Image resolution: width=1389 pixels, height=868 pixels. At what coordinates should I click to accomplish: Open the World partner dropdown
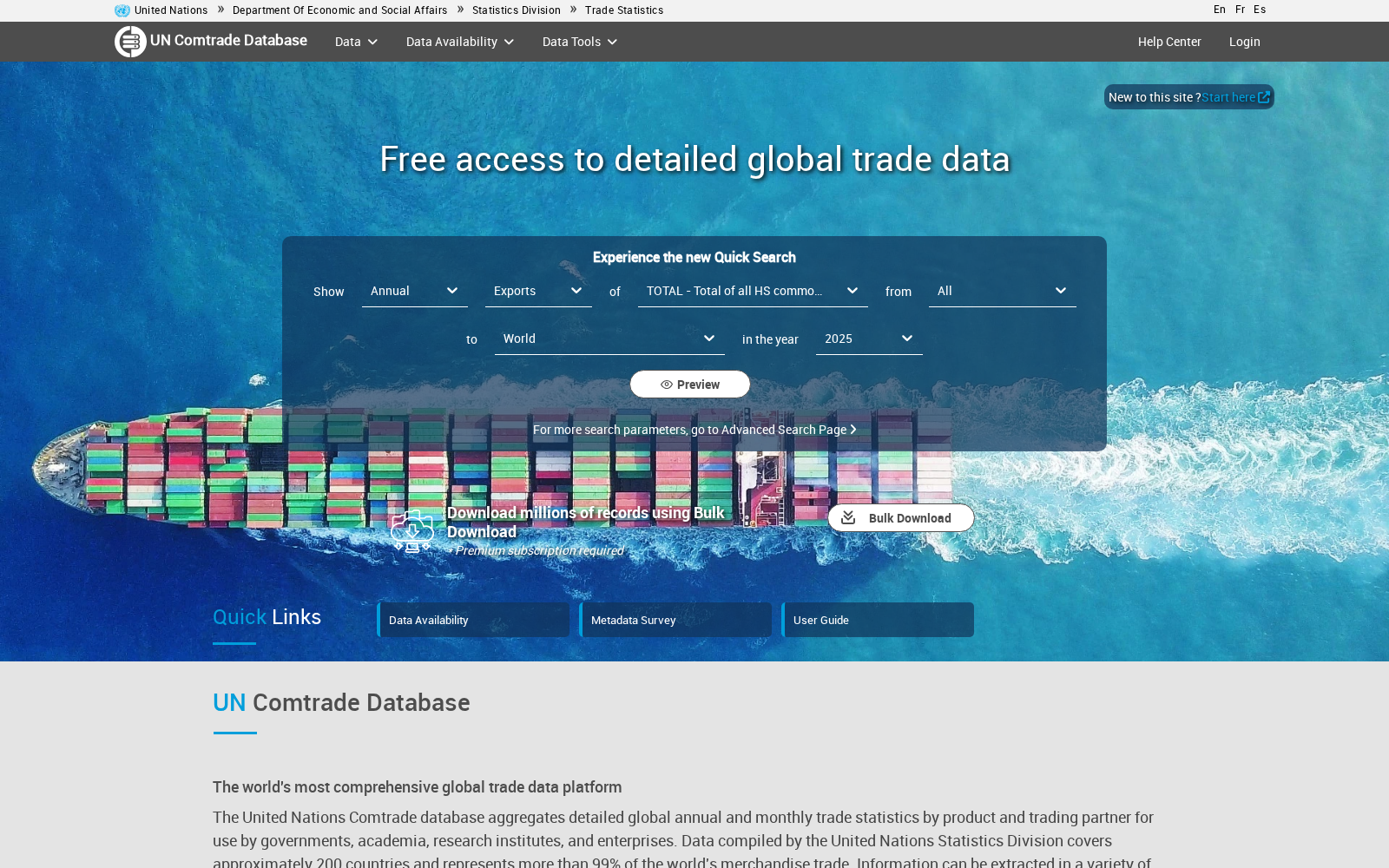coord(609,339)
